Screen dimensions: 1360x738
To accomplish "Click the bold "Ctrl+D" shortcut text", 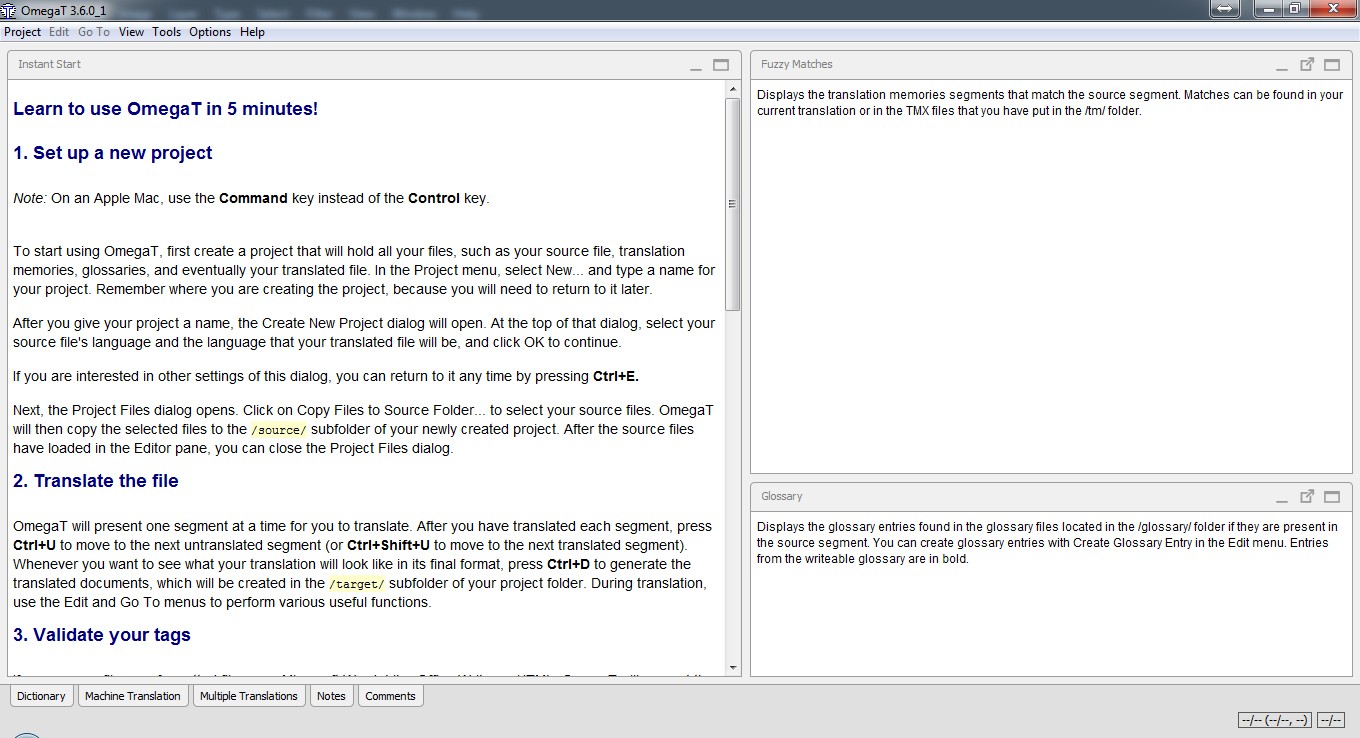I will tap(567, 564).
